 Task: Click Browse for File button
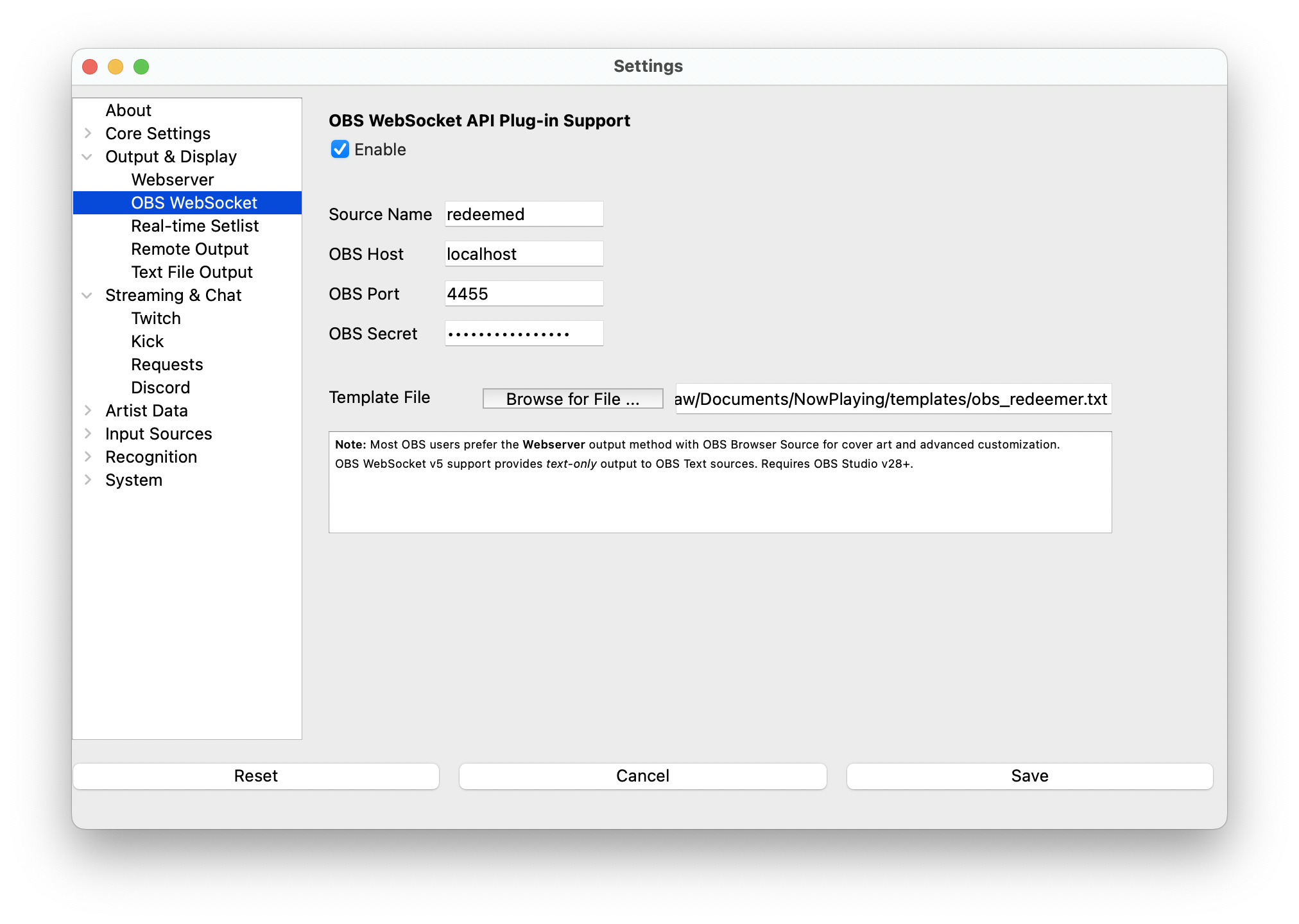[572, 398]
